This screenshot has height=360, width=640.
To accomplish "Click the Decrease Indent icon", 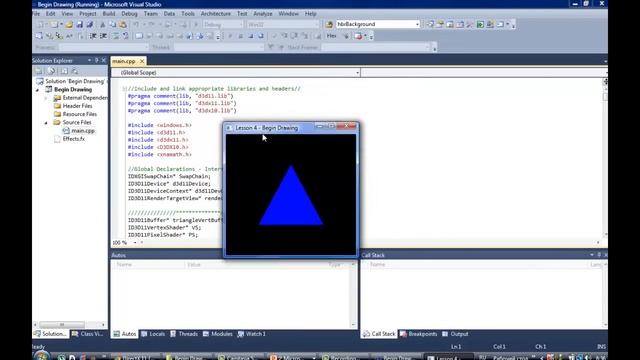I will 93,36.
